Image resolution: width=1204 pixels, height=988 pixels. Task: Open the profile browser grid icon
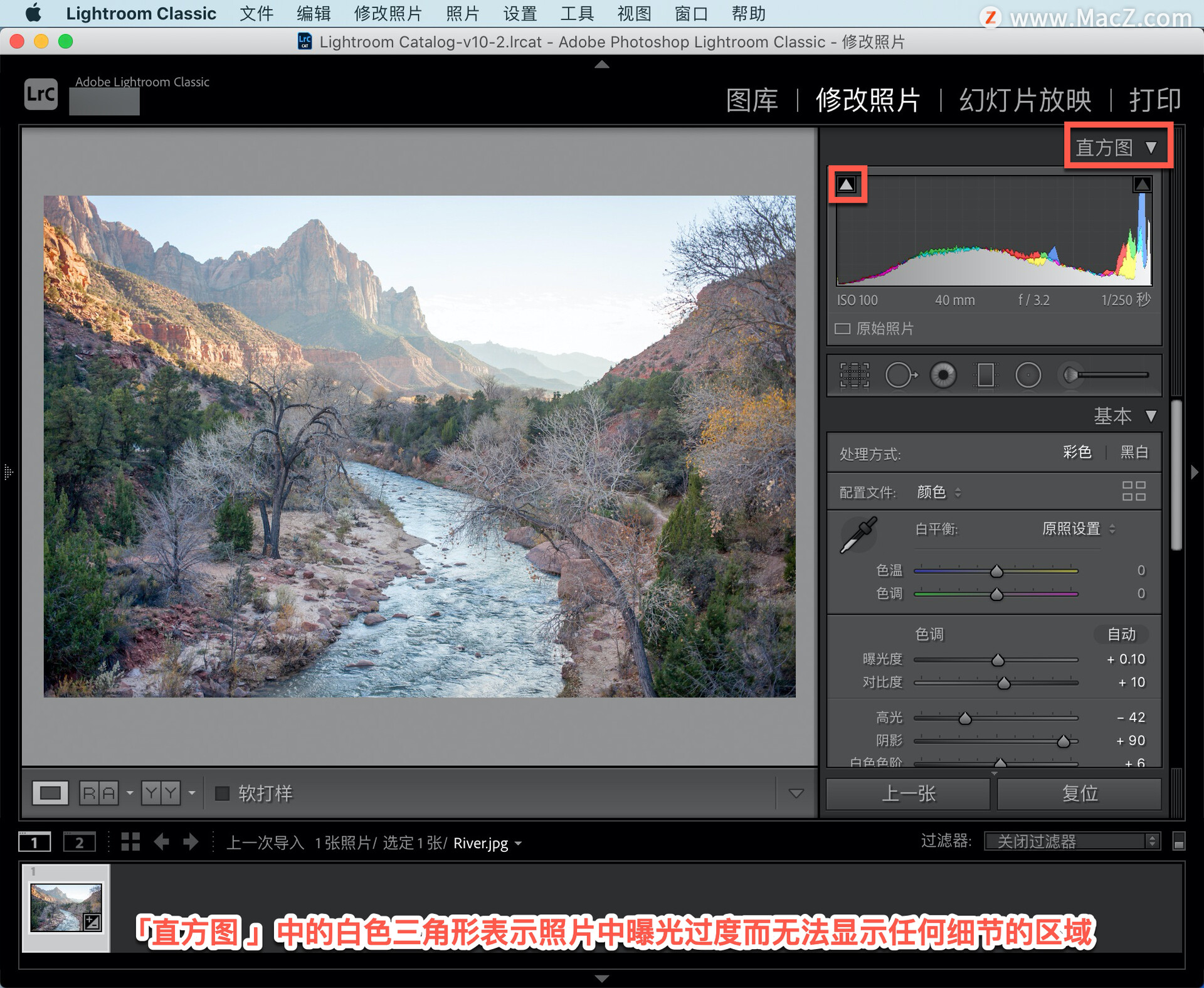pyautogui.click(x=1134, y=491)
